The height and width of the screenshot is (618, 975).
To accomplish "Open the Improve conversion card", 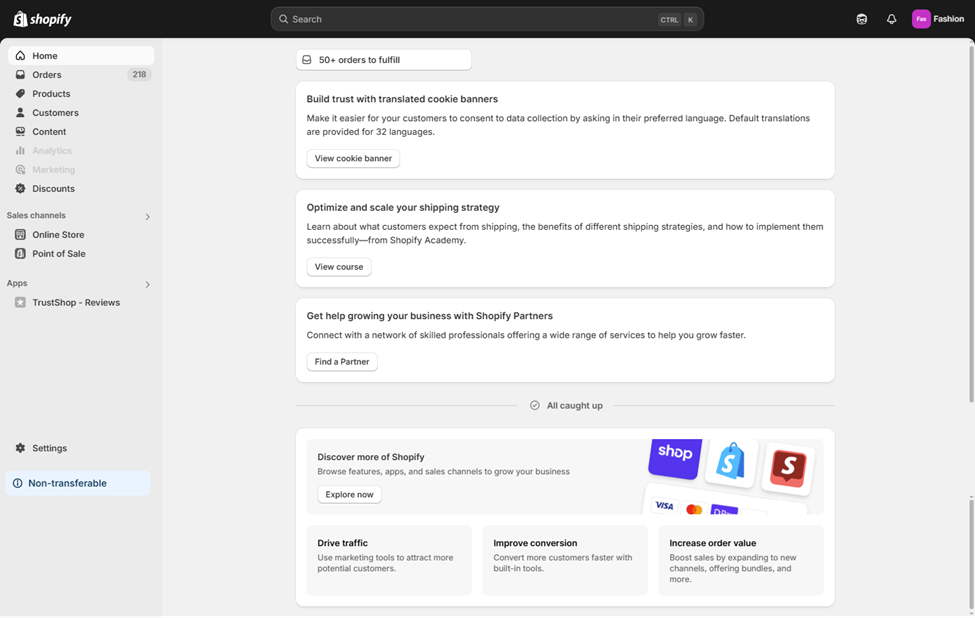I will point(565,560).
